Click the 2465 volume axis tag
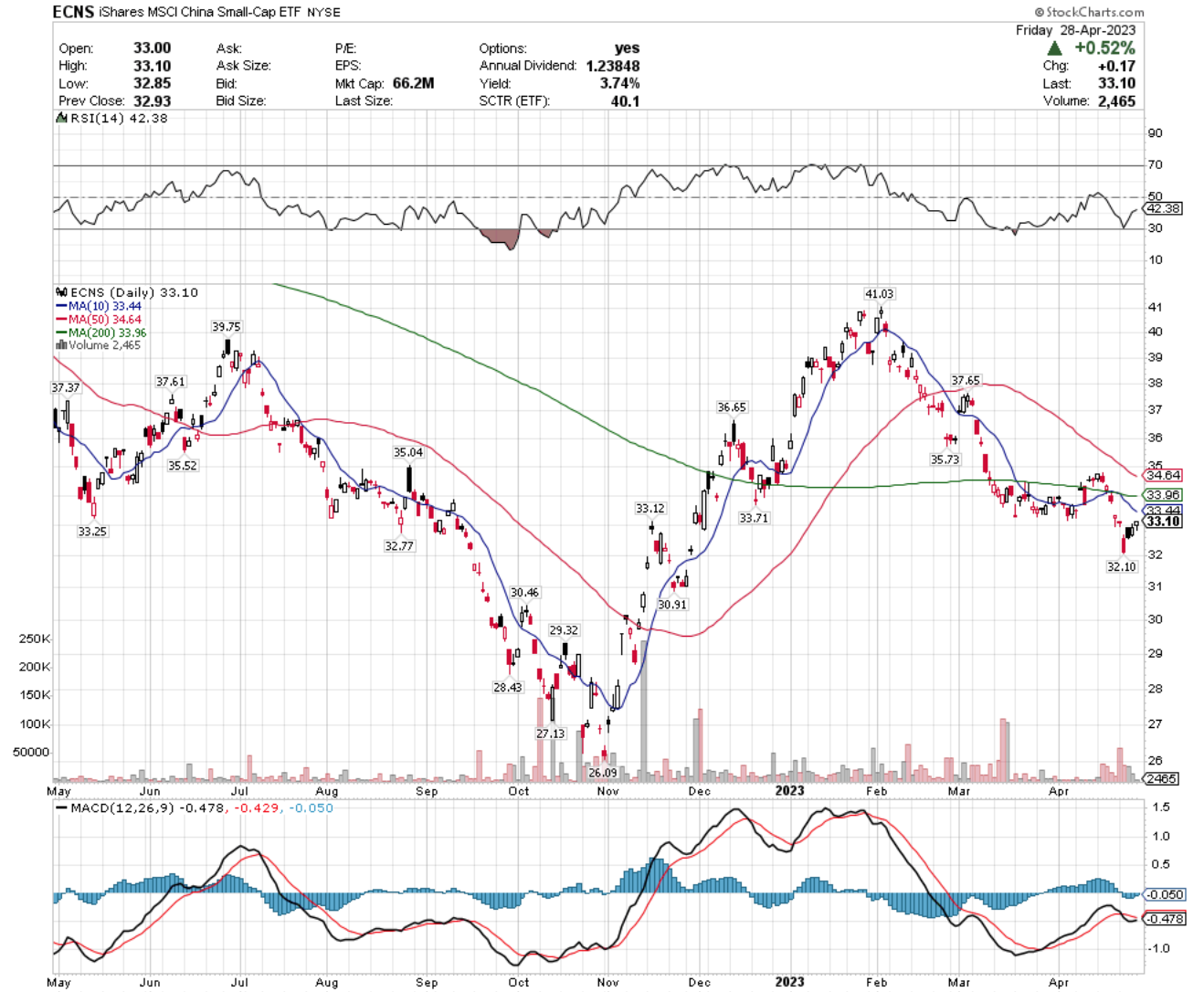Image resolution: width=1204 pixels, height=992 pixels. pos(1161,779)
